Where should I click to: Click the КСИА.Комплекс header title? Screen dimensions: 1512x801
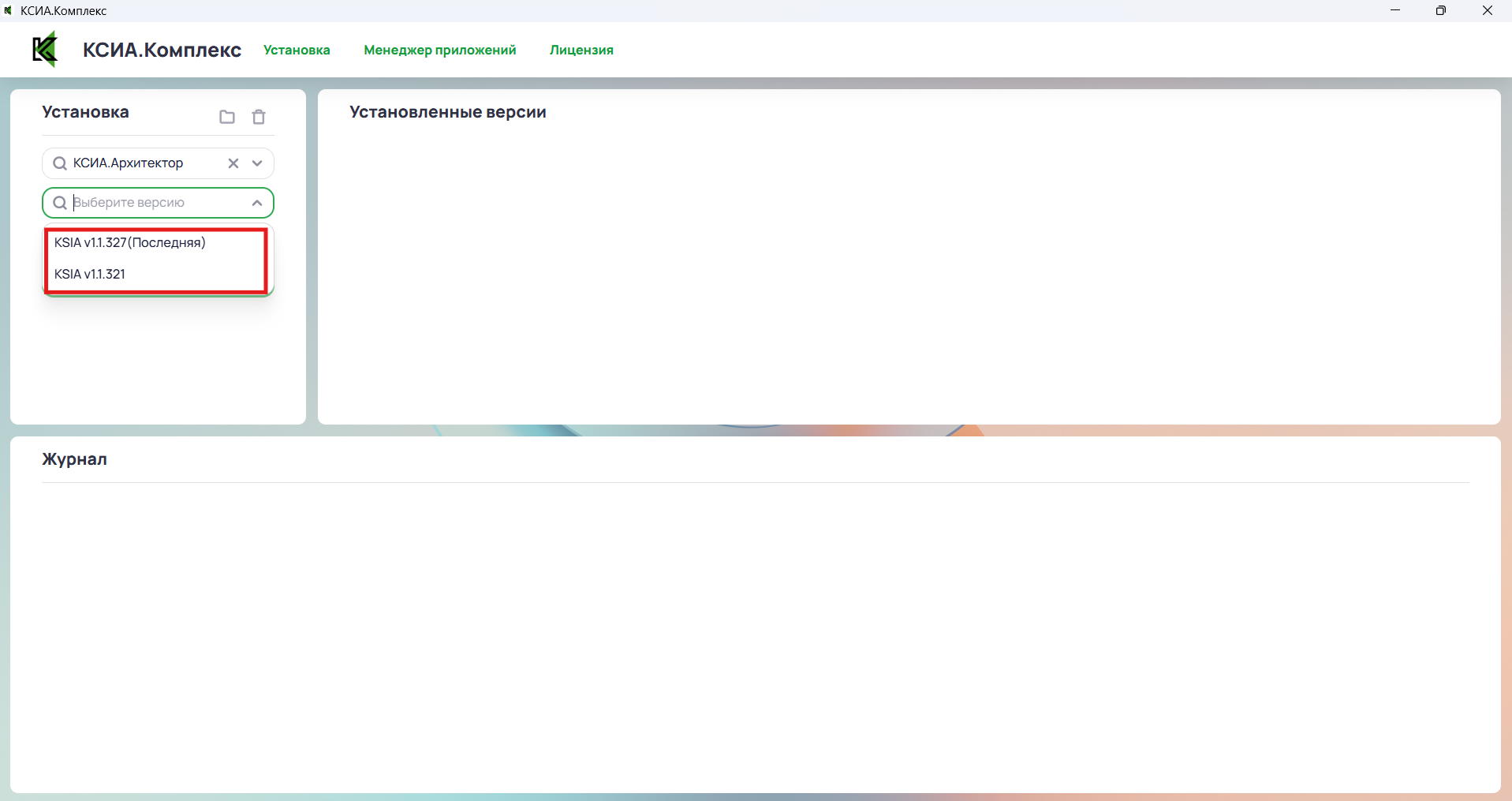pos(162,50)
